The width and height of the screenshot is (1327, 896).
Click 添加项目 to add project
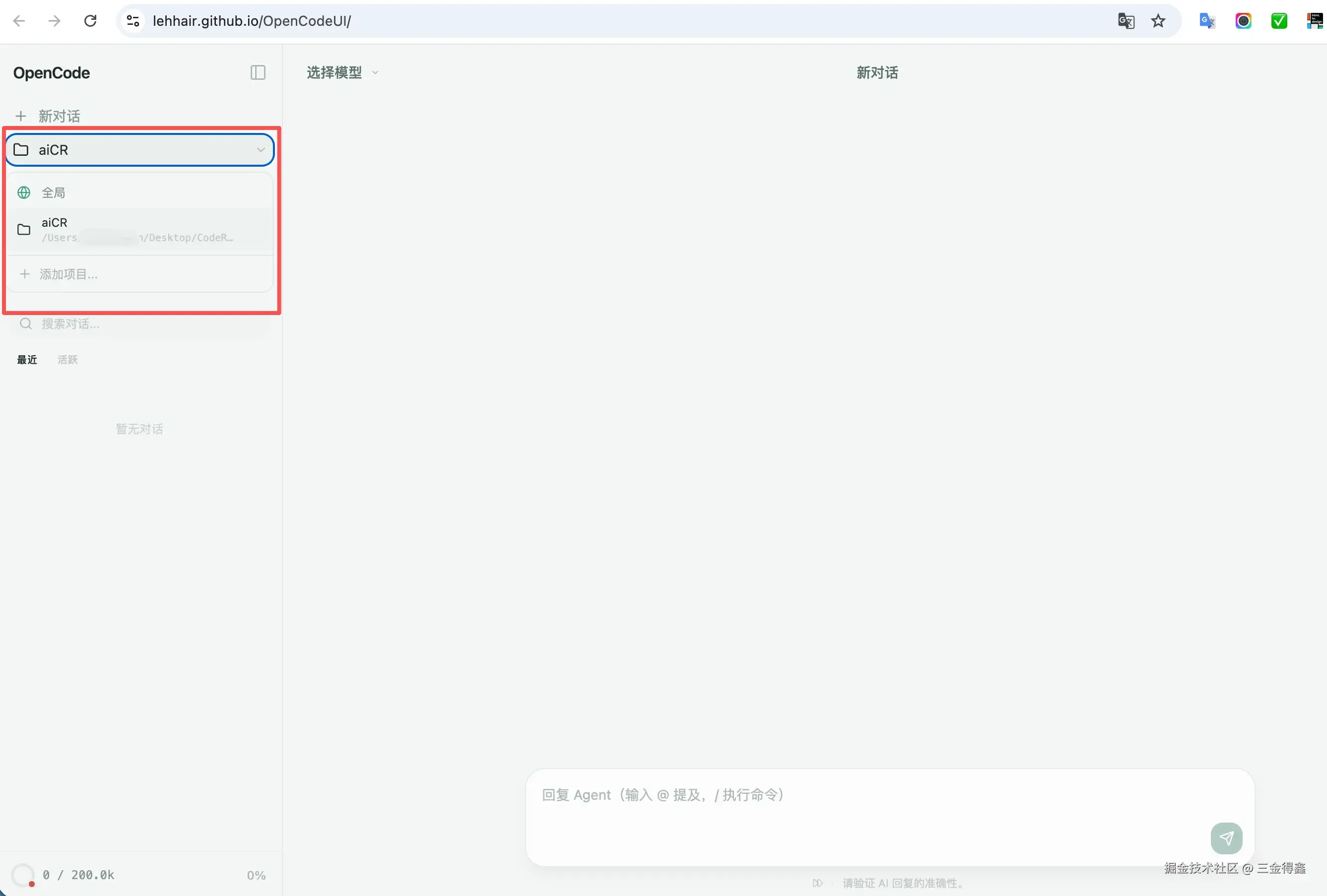click(68, 274)
